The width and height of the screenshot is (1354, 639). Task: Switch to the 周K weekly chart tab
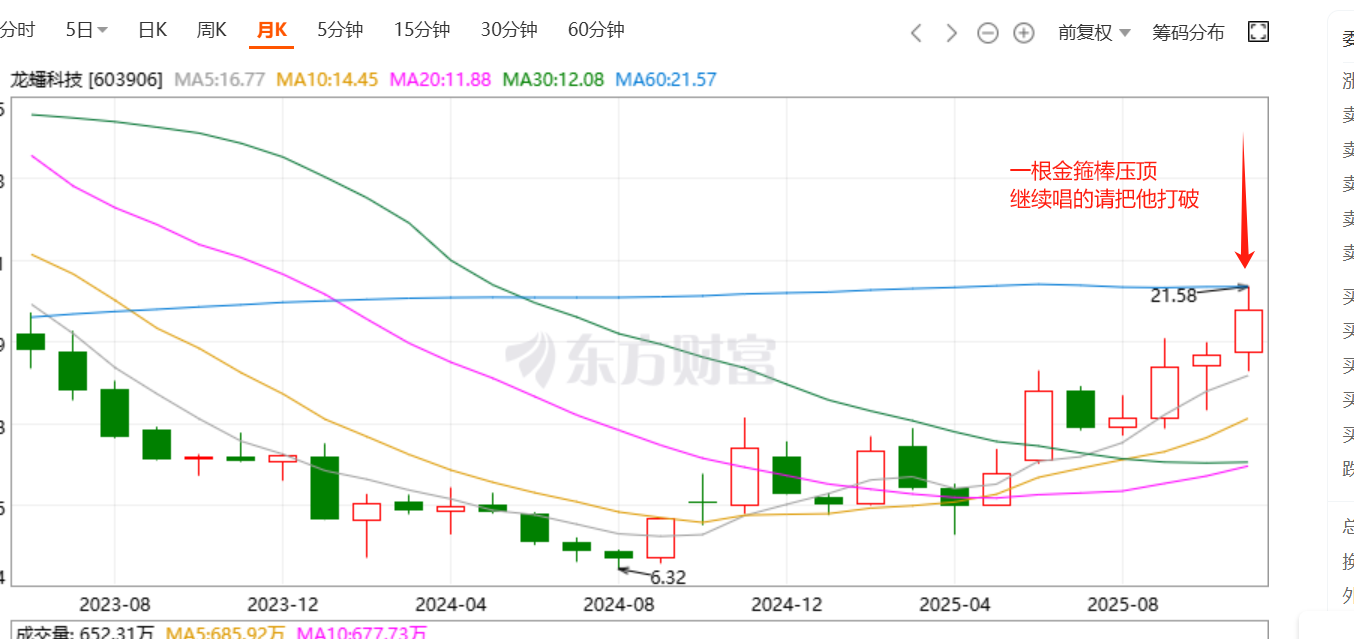tap(211, 30)
